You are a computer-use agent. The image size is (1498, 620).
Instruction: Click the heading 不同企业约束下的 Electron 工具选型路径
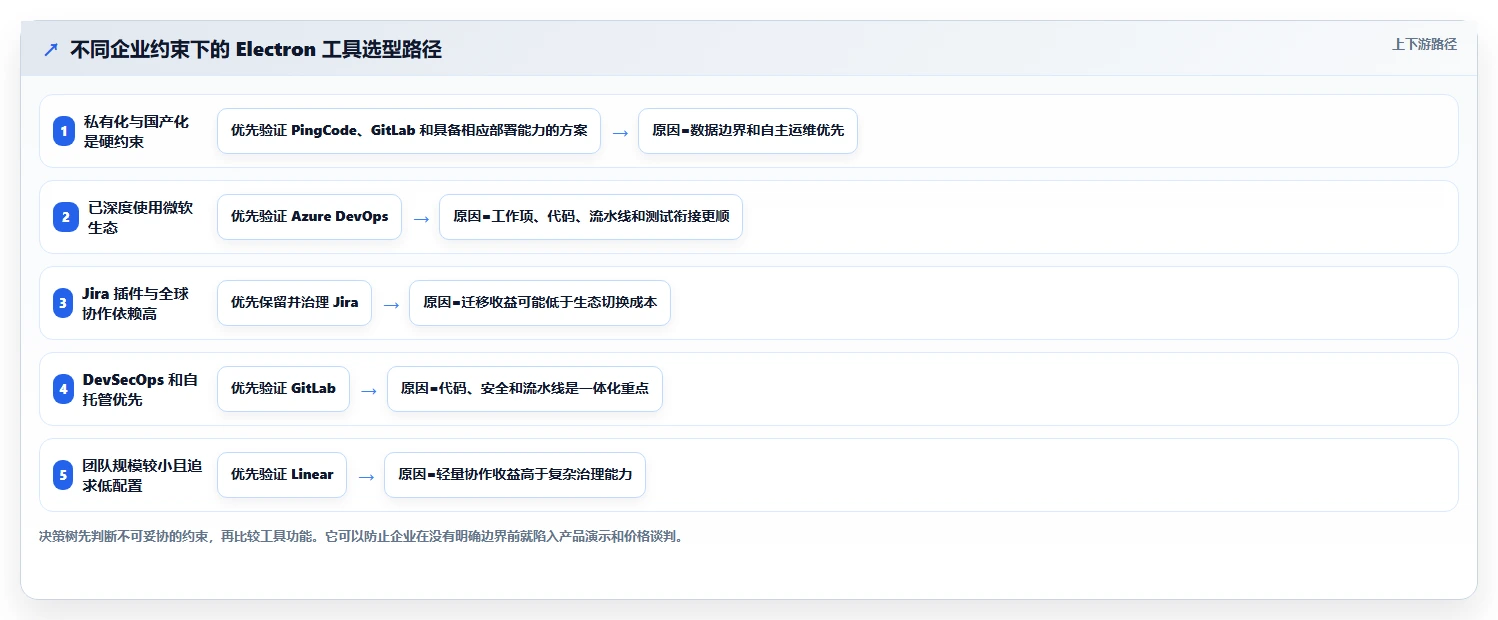256,50
